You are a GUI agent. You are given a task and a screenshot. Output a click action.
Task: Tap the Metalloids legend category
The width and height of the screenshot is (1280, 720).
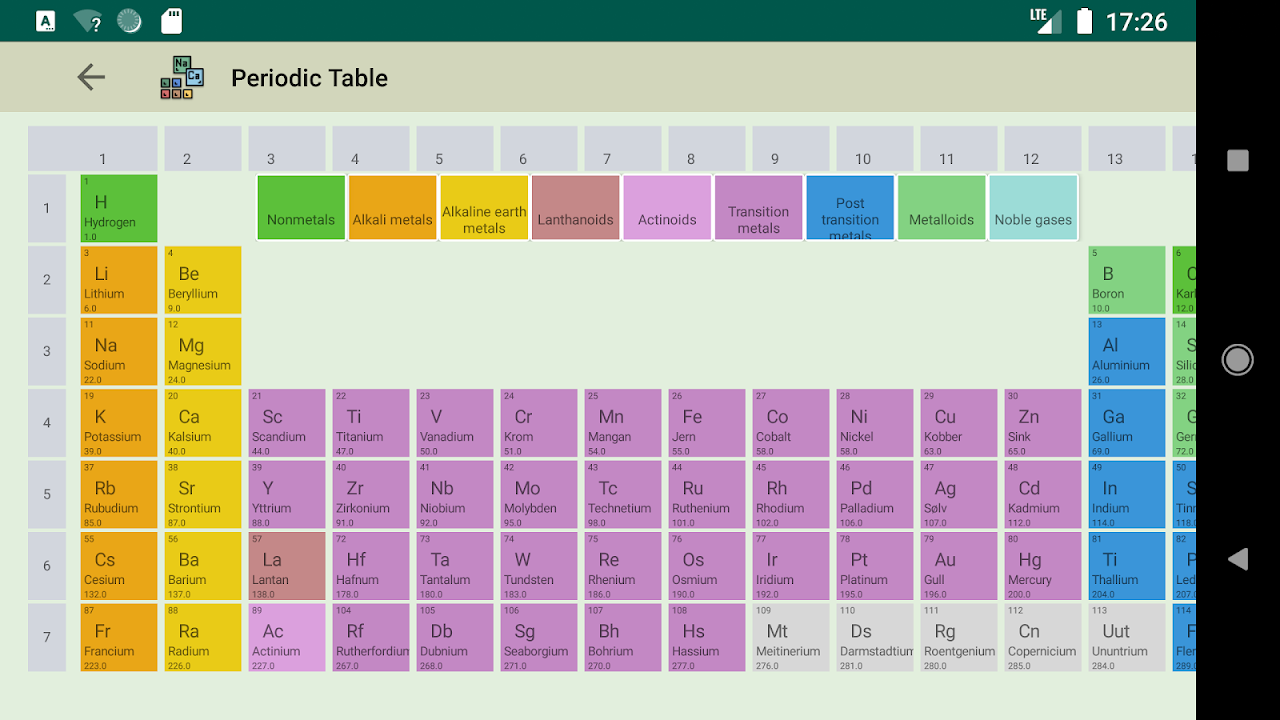pos(941,208)
